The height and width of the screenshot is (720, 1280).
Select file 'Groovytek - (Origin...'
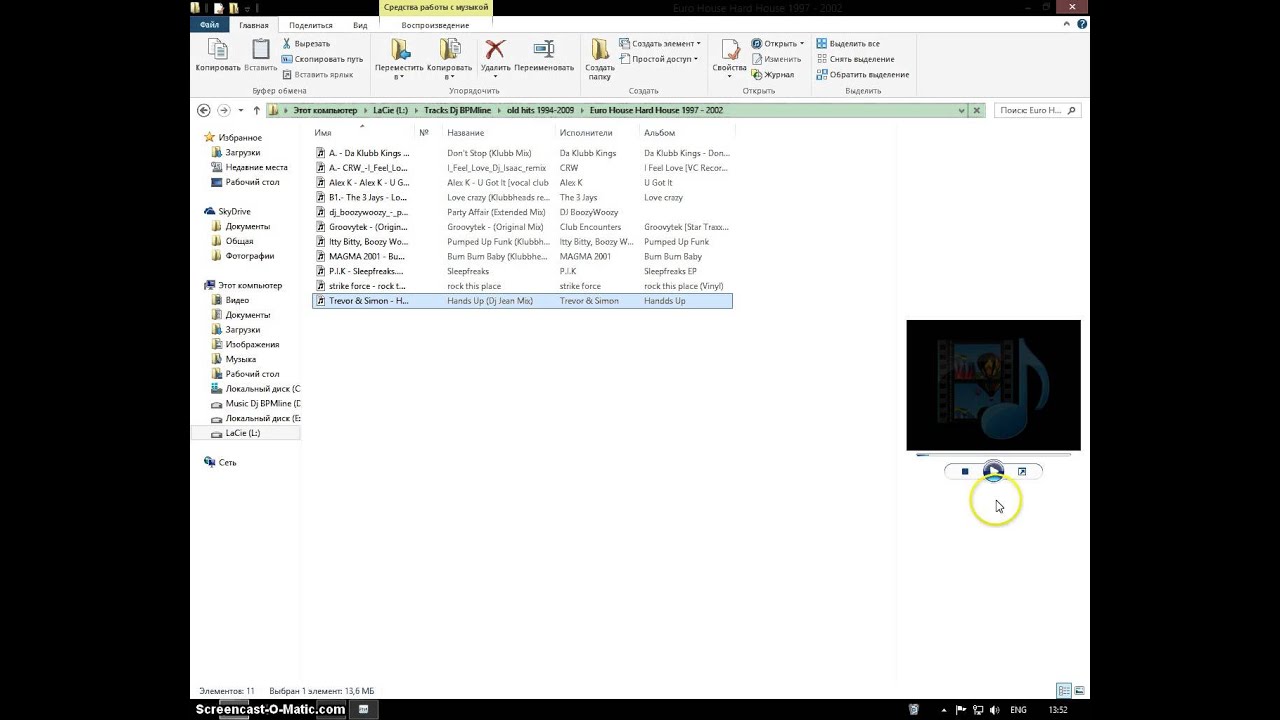368,227
